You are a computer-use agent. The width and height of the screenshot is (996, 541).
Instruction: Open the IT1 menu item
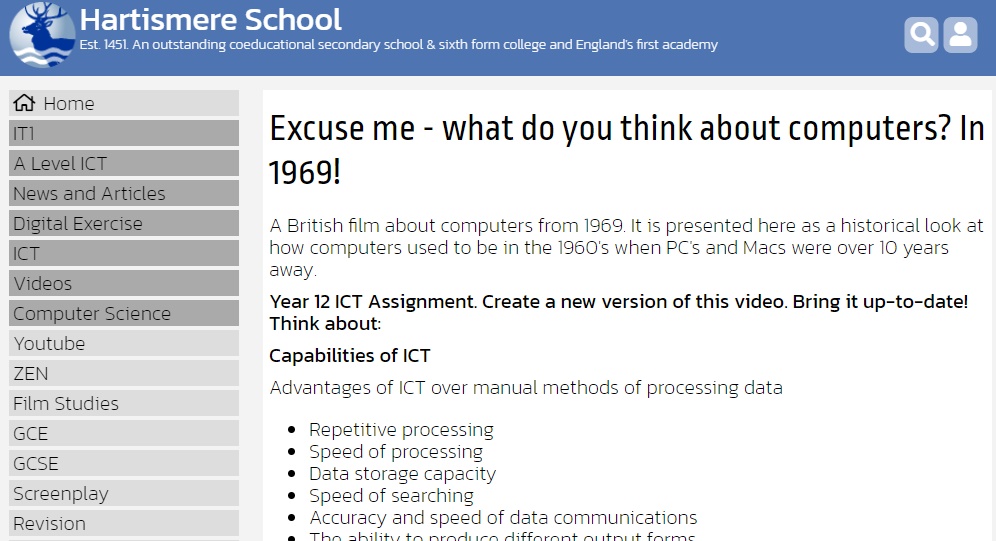pos(124,133)
